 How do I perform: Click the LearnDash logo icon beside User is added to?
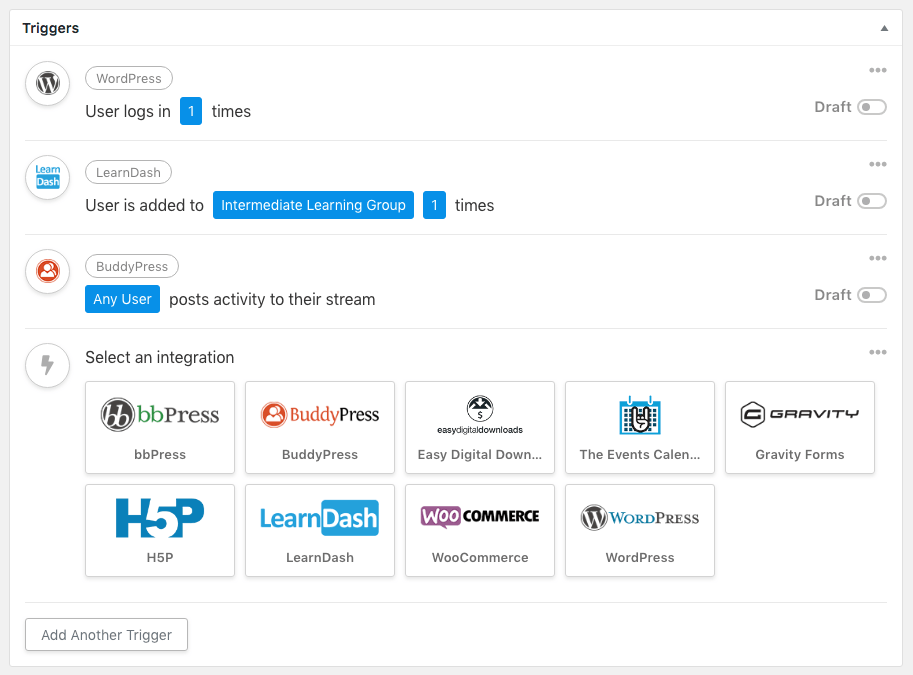[48, 177]
